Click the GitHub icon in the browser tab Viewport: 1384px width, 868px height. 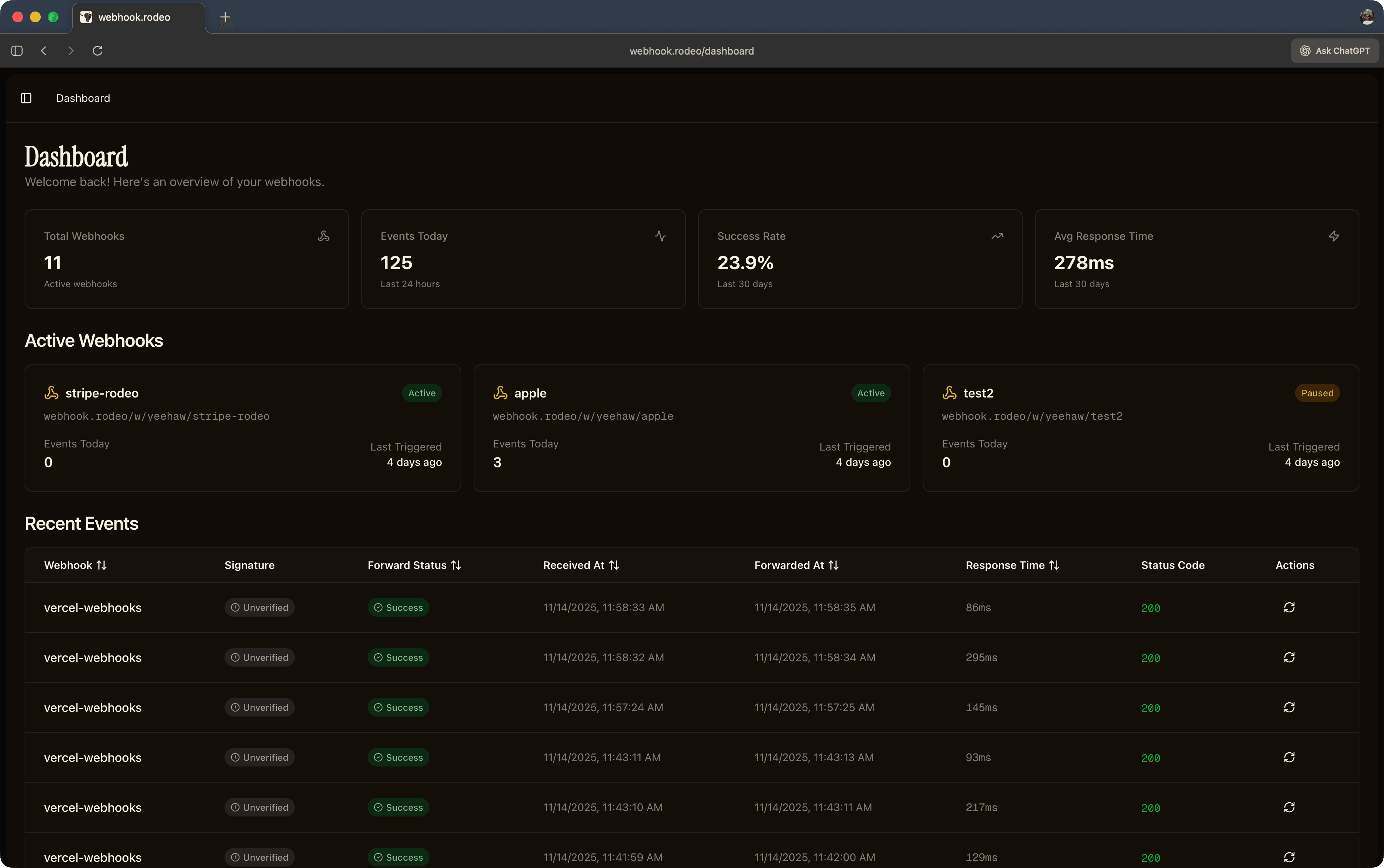point(86,17)
